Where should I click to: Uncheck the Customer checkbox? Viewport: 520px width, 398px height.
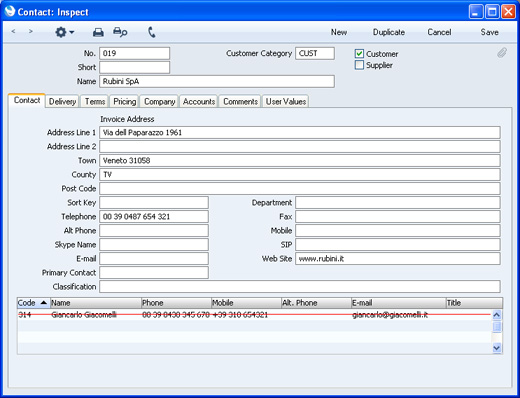[x=359, y=54]
